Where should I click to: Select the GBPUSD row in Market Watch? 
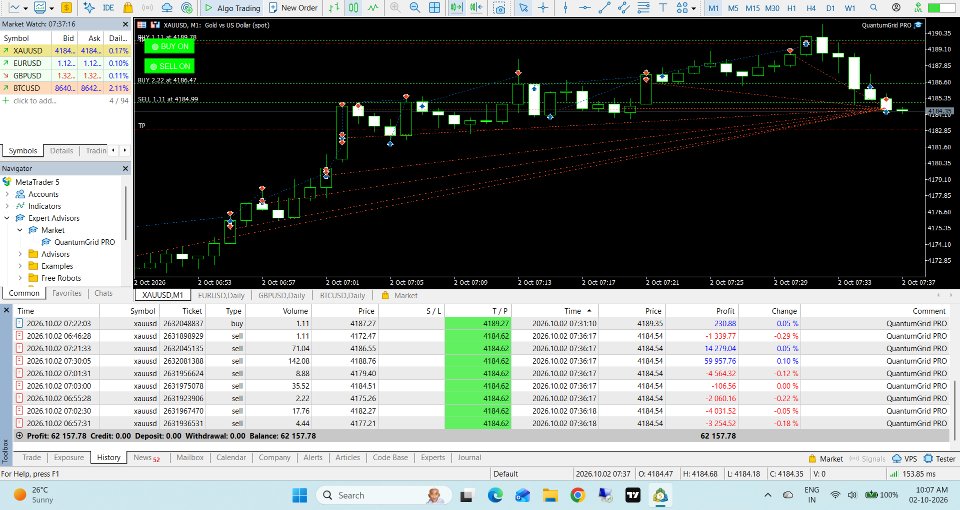[65, 76]
